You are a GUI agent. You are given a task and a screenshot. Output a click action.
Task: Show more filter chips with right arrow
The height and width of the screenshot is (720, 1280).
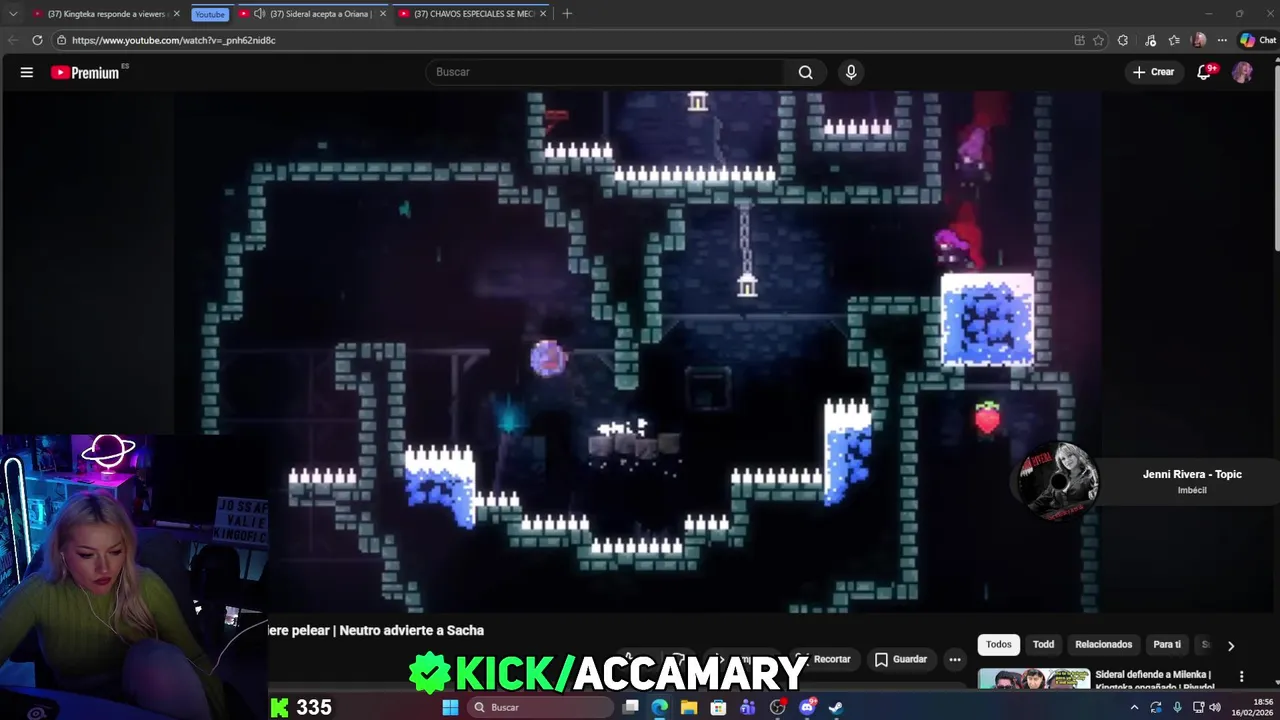tap(1231, 645)
